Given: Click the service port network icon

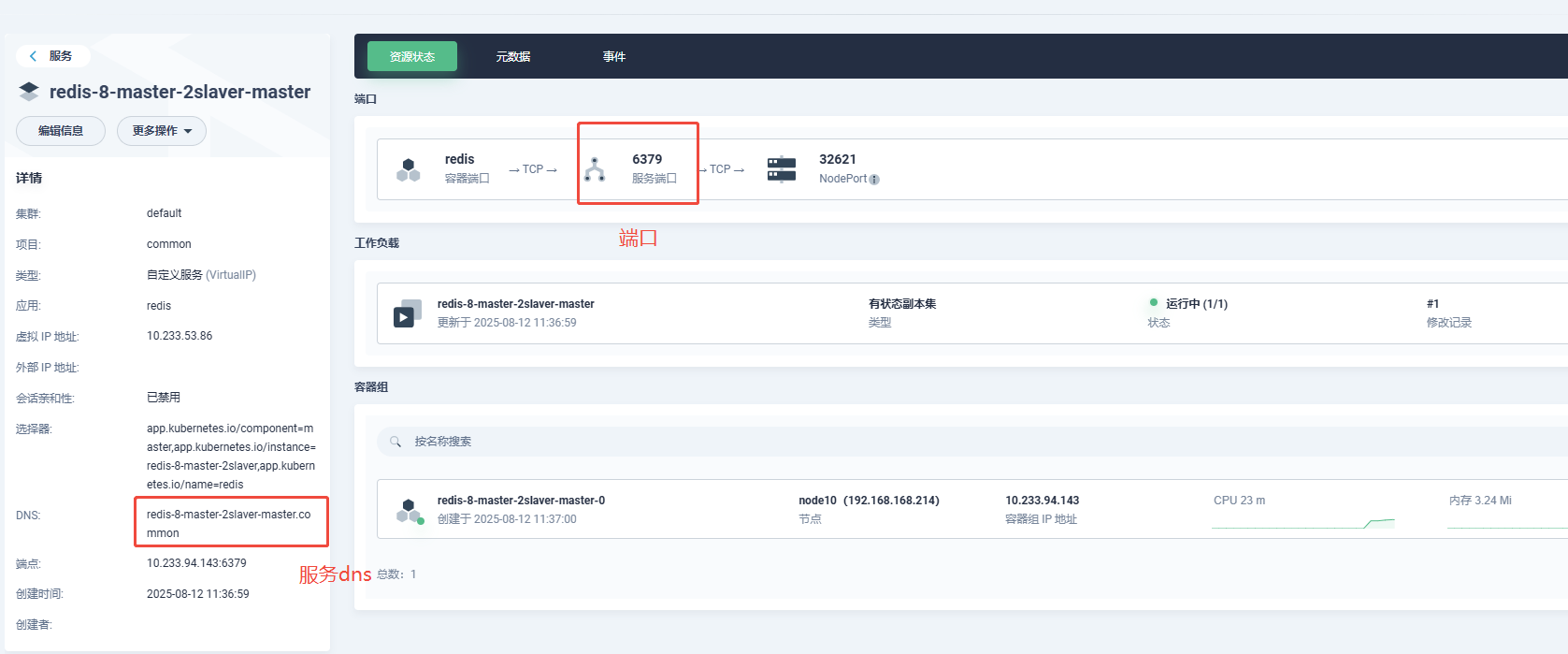Looking at the screenshot, I should [595, 169].
